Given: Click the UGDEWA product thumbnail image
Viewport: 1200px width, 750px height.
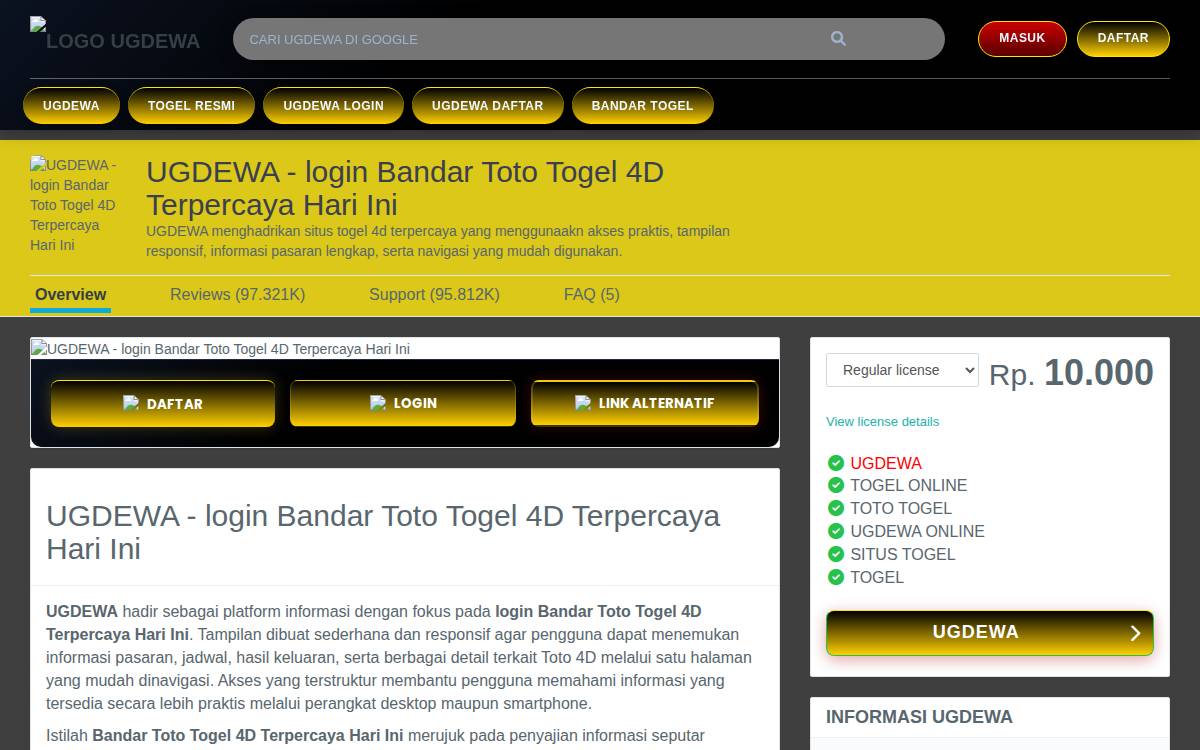Looking at the screenshot, I should pyautogui.click(x=75, y=205).
